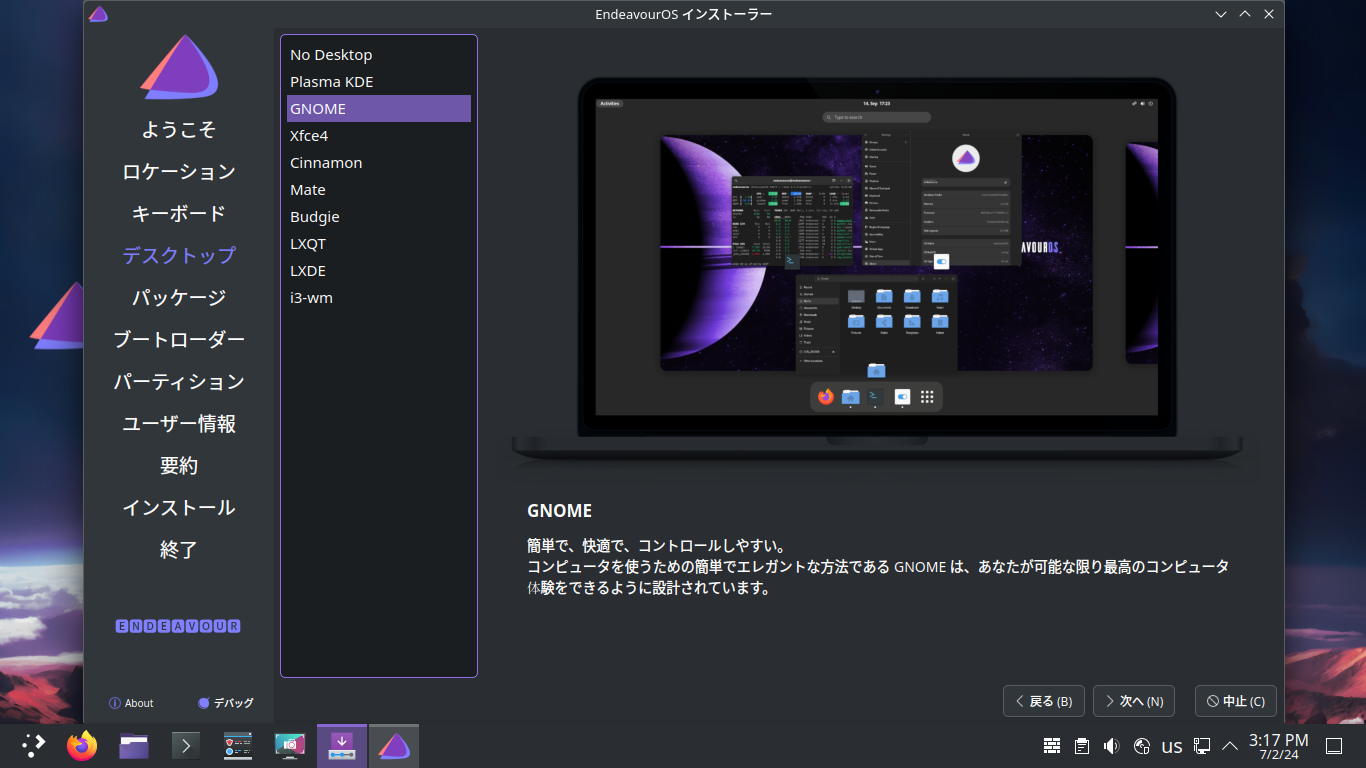1366x768 pixels.
Task: Go to キーボード step
Action: coord(179,214)
